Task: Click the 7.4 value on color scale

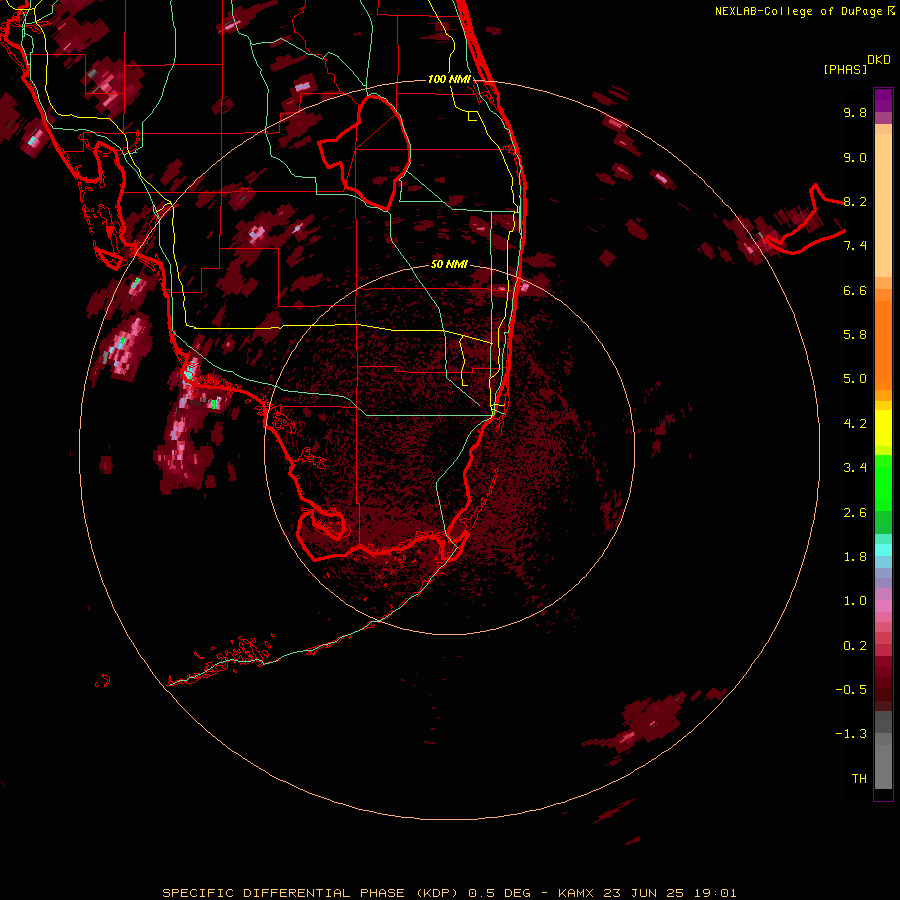Action: [855, 246]
